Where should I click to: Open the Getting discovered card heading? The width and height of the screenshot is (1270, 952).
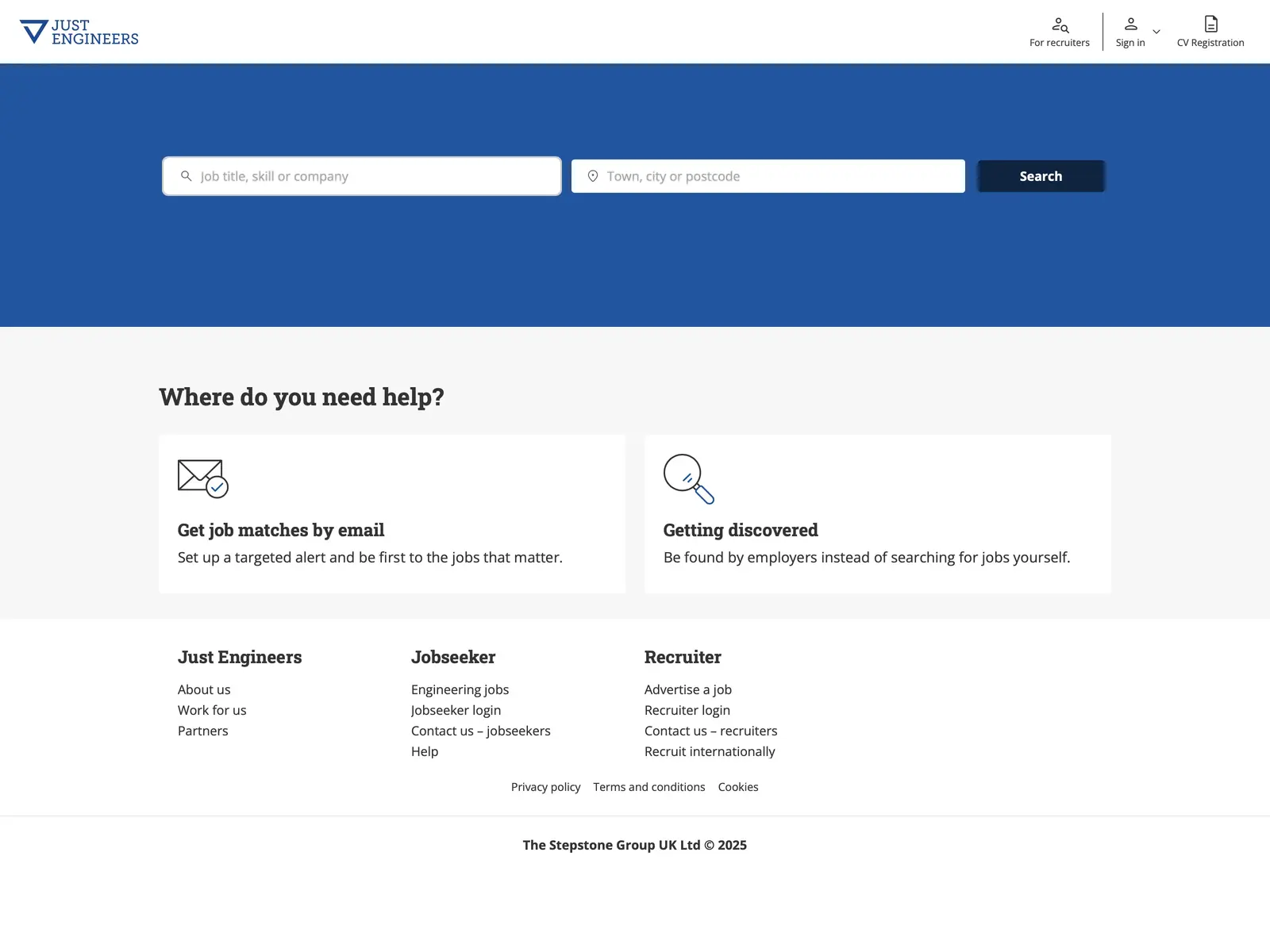point(741,530)
